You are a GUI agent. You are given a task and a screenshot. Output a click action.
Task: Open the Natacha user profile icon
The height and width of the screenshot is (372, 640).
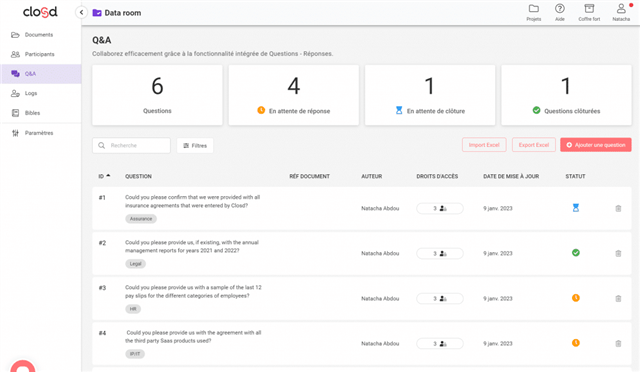point(621,9)
